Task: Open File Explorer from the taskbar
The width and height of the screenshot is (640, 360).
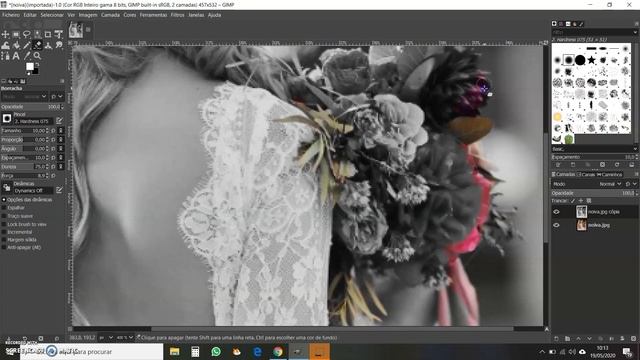Action: tap(175, 351)
